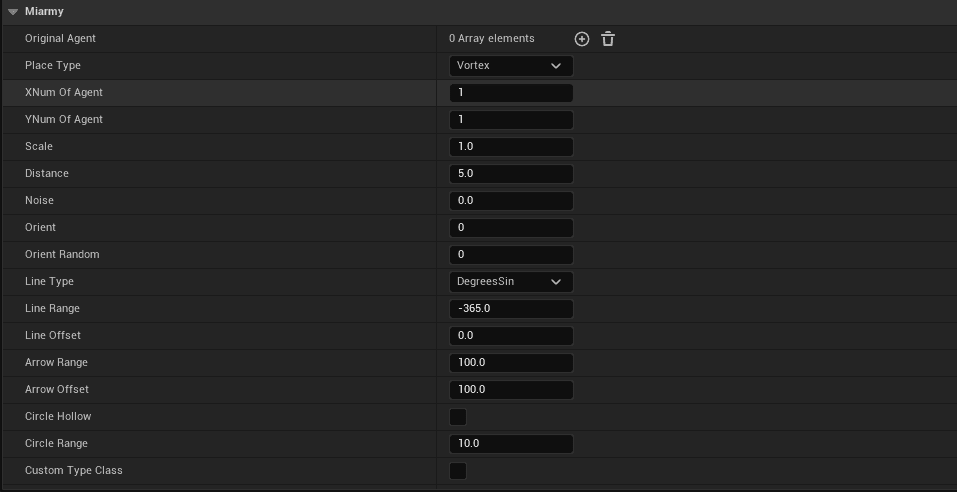Add element to Original Agent array
957x492 pixels.
582,39
